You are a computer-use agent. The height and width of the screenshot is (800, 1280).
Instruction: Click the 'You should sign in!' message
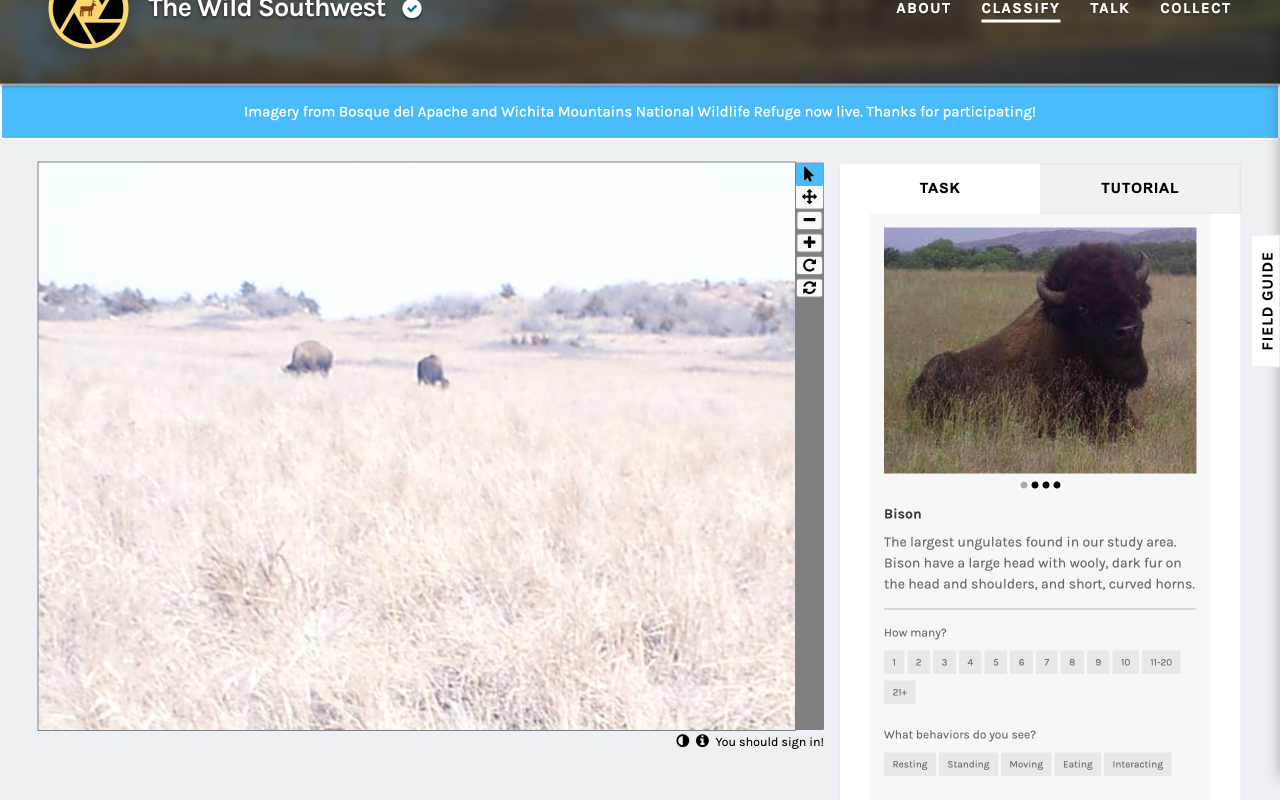point(770,742)
